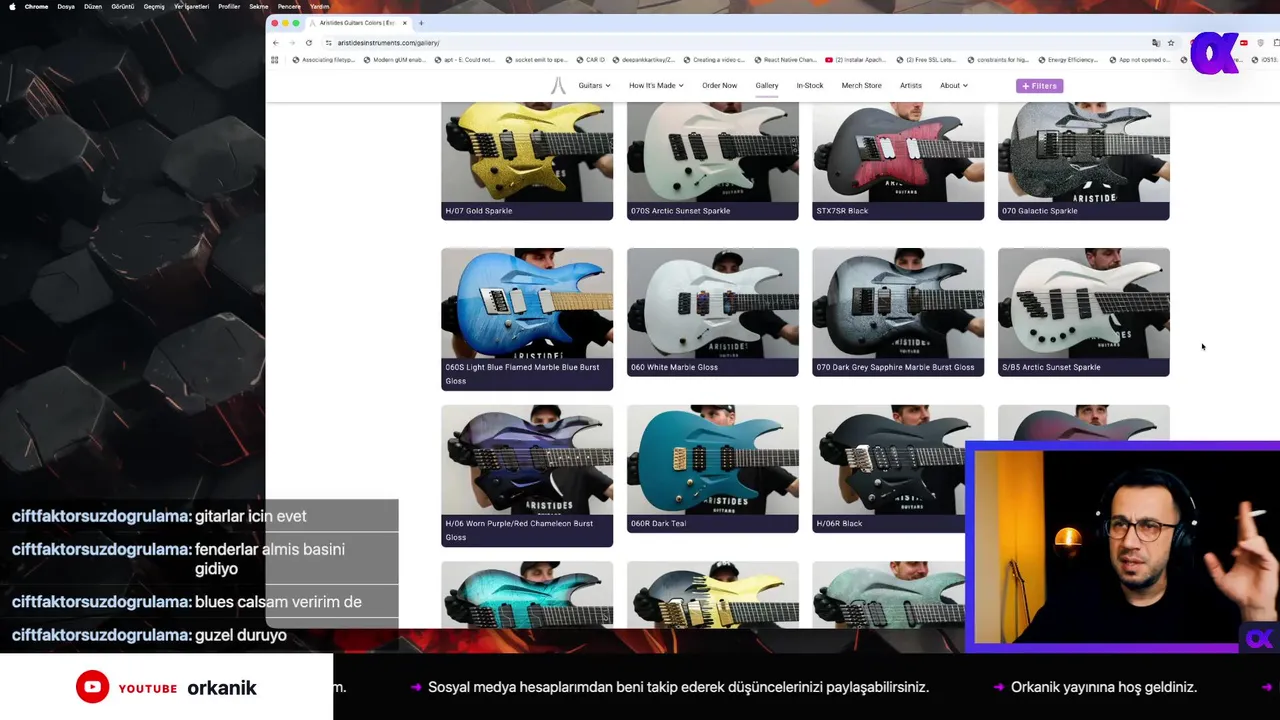Open the Dosya menu
Image resolution: width=1280 pixels, height=720 pixels.
(x=66, y=6)
